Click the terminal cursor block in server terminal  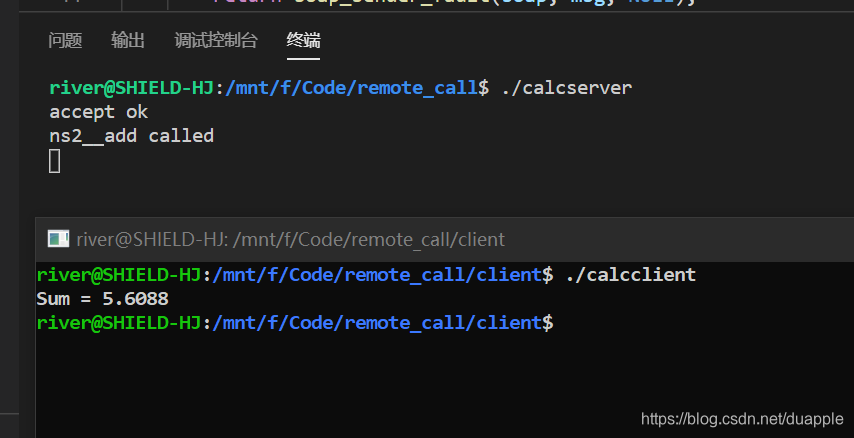tap(54, 161)
